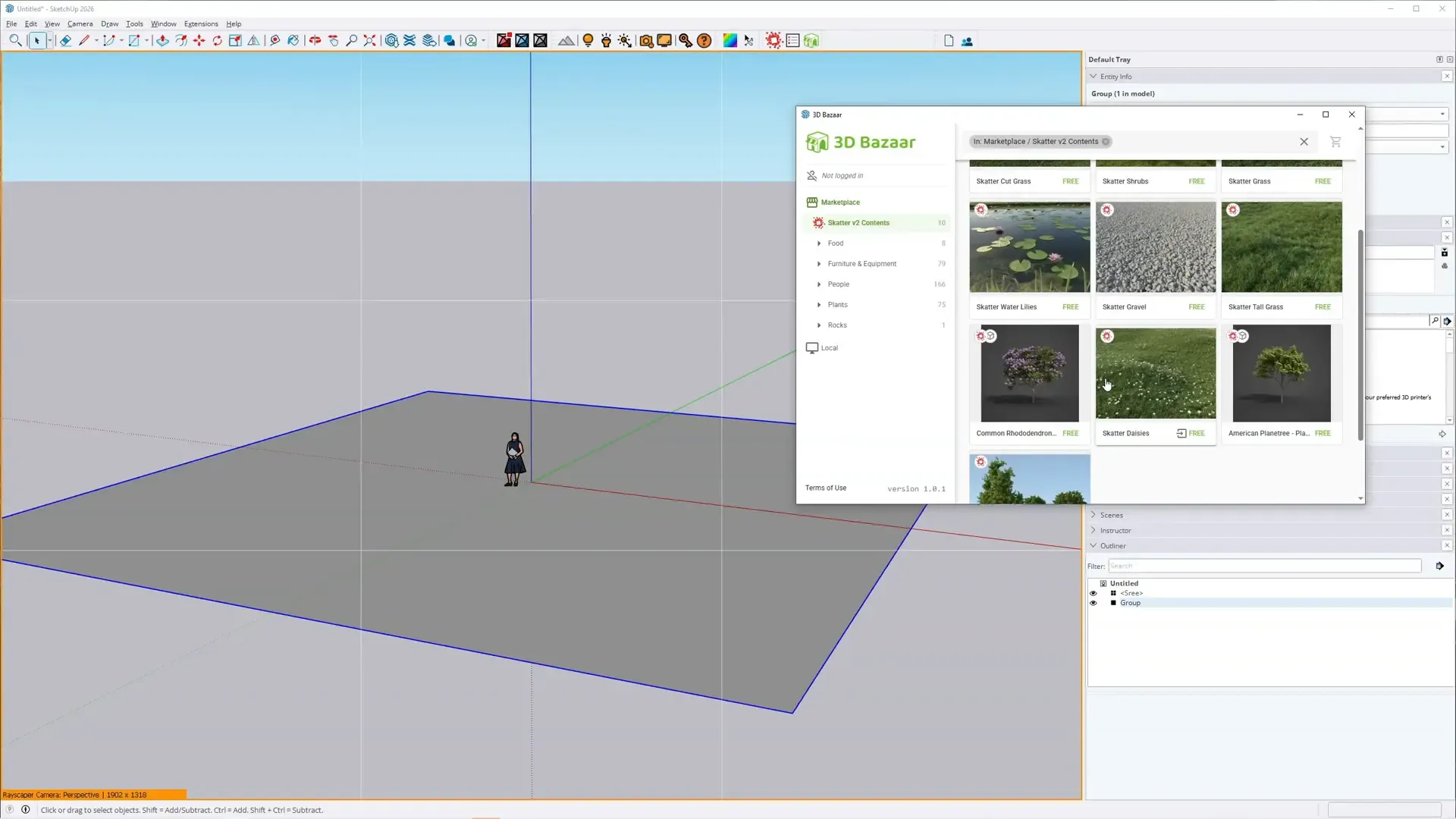The height and width of the screenshot is (819, 1456).
Task: Choose the Eraser tool
Action: (x=65, y=41)
